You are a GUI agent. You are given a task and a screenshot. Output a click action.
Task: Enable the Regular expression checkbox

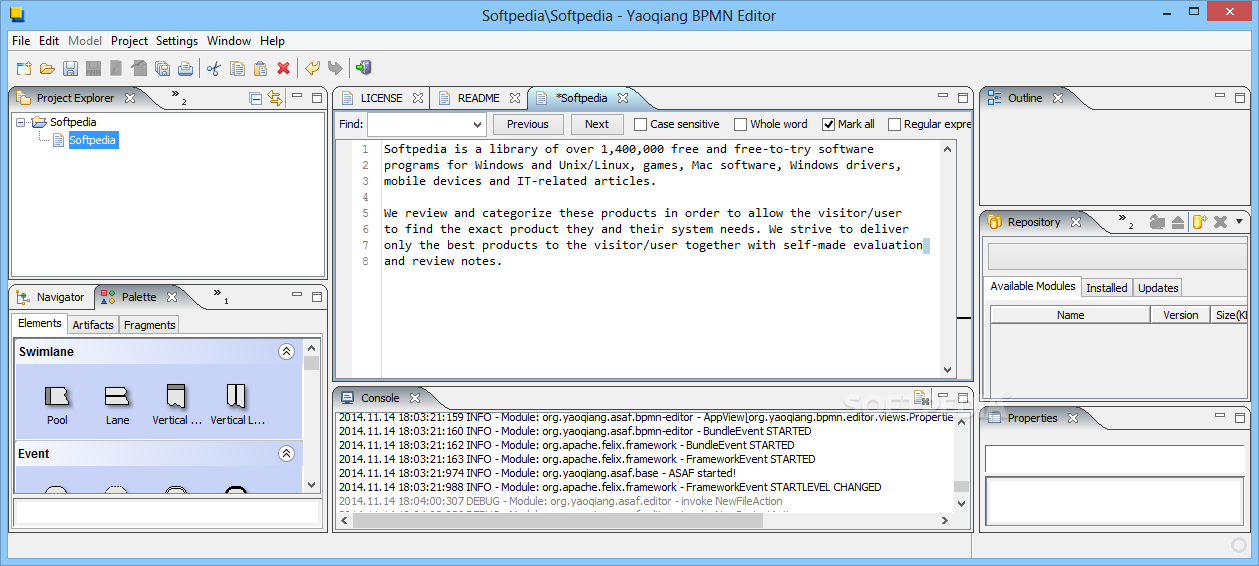[x=894, y=124]
